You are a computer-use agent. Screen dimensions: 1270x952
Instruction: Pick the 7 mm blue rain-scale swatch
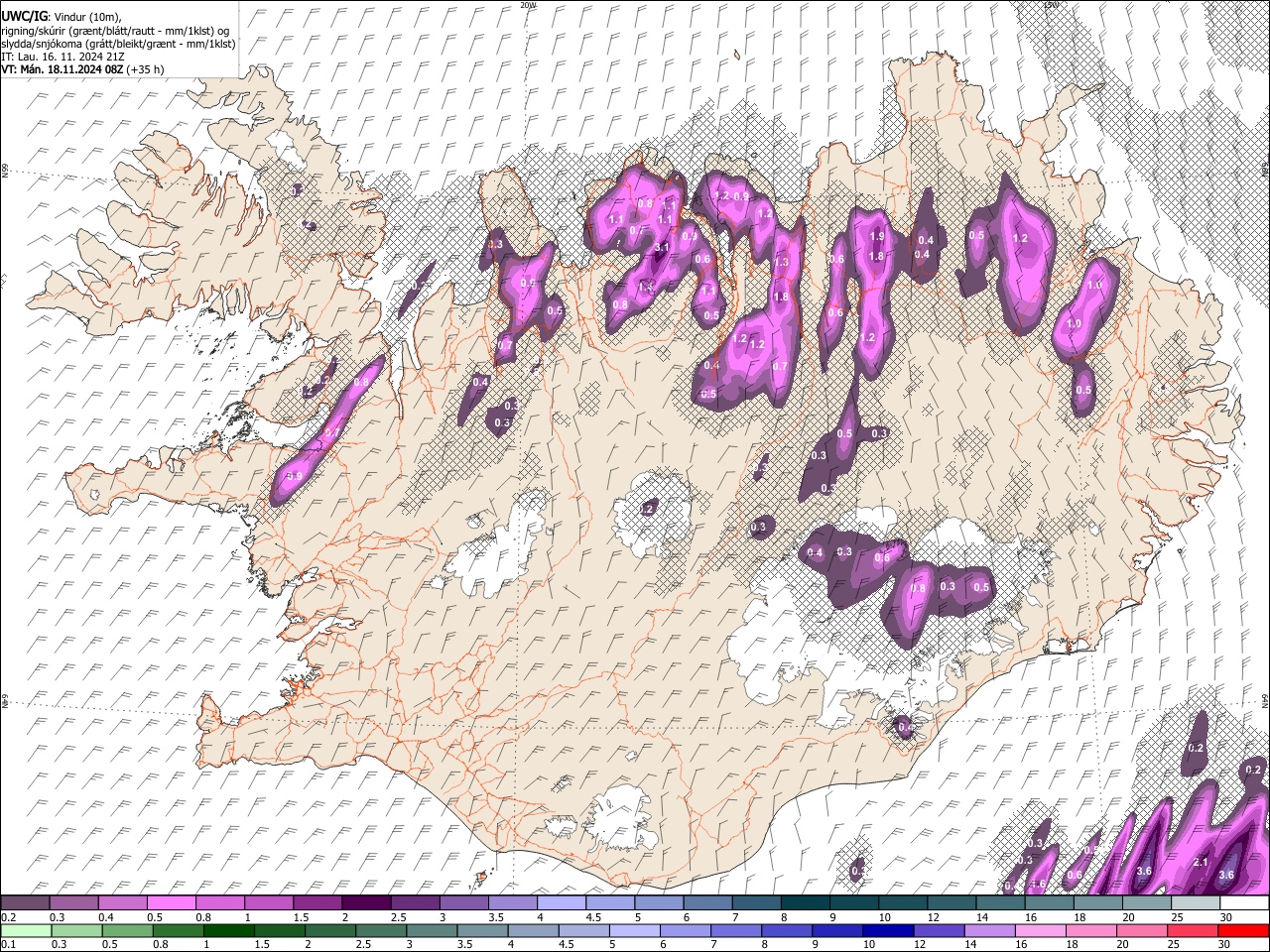click(x=737, y=930)
